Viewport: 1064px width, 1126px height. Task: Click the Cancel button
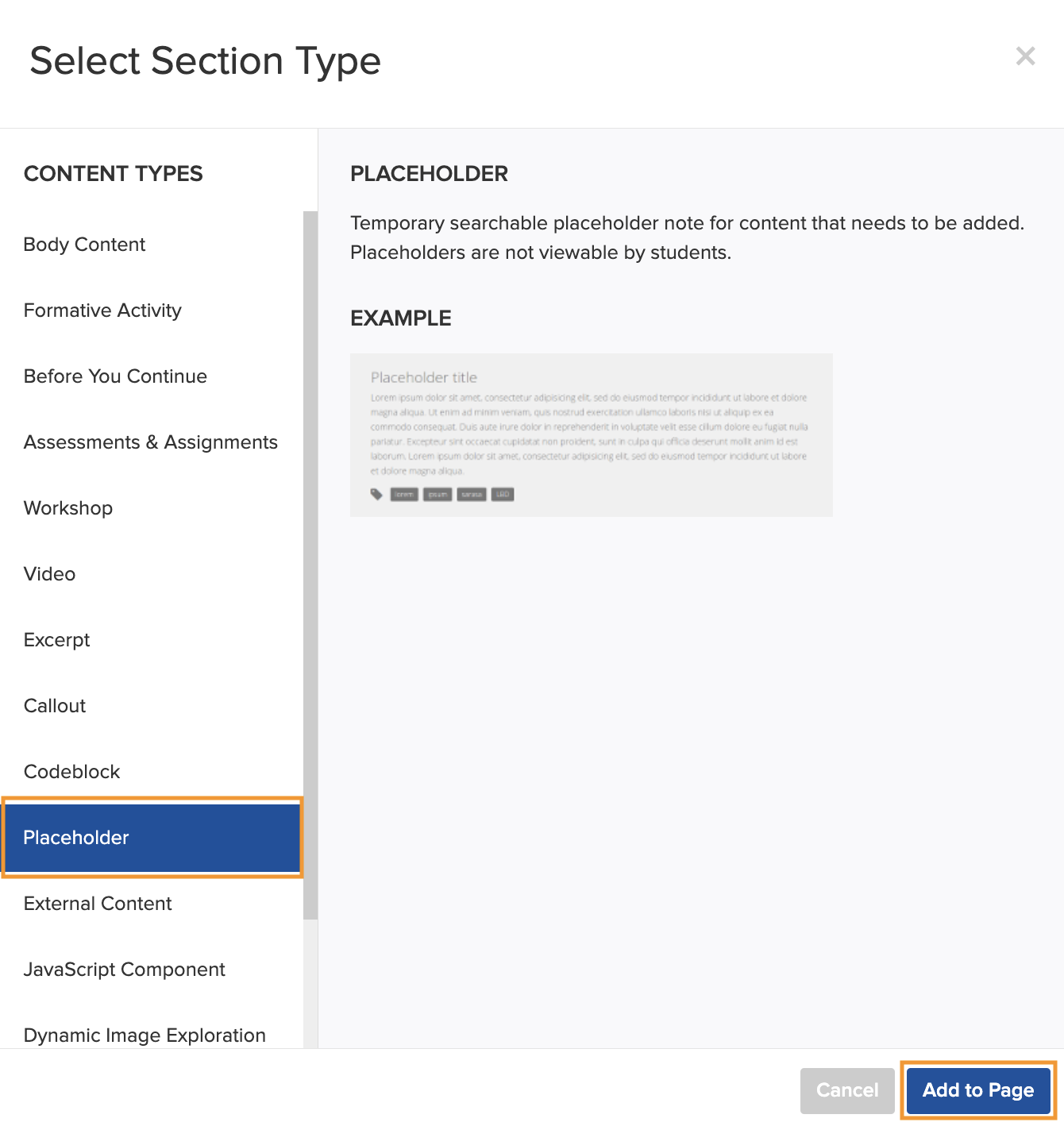[847, 1090]
